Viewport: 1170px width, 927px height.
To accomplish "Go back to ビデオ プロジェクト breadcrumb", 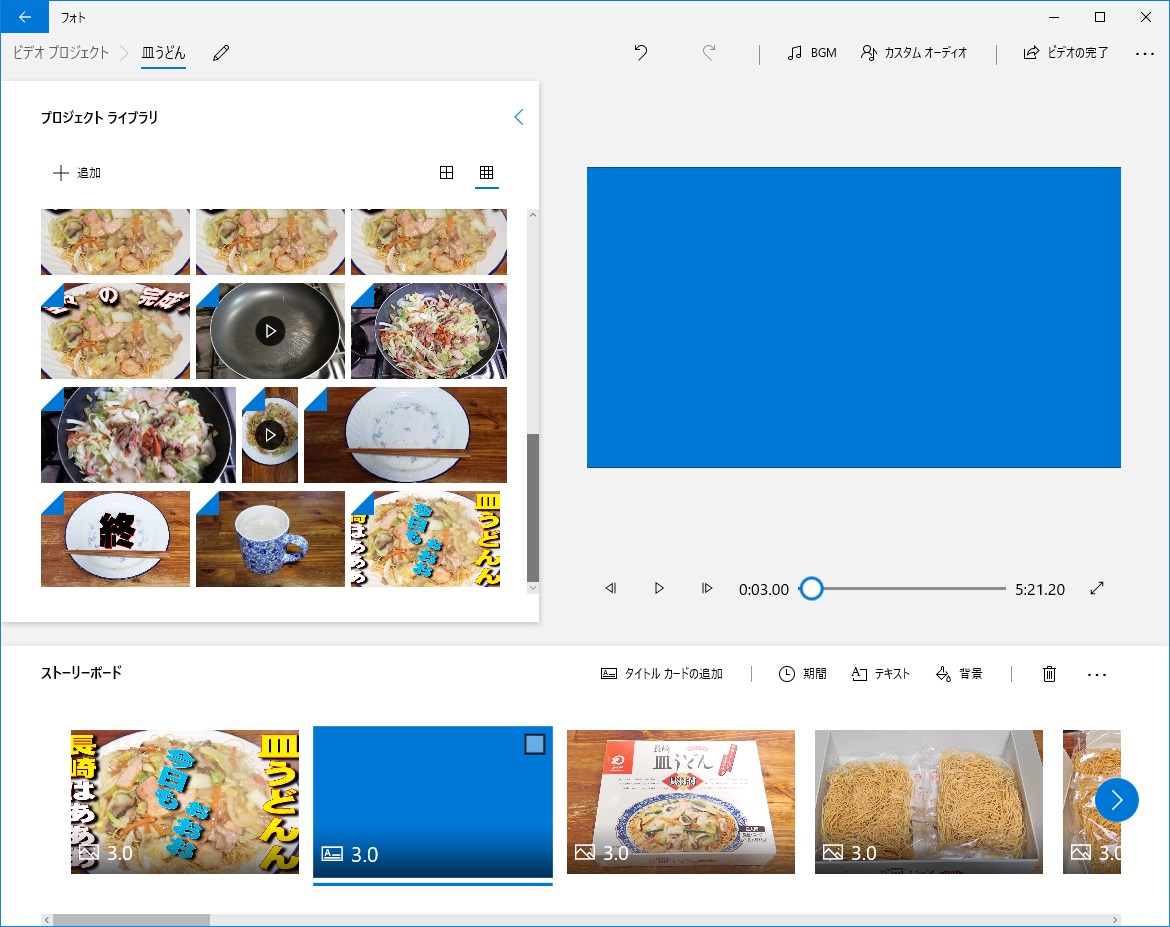I will [x=61, y=53].
